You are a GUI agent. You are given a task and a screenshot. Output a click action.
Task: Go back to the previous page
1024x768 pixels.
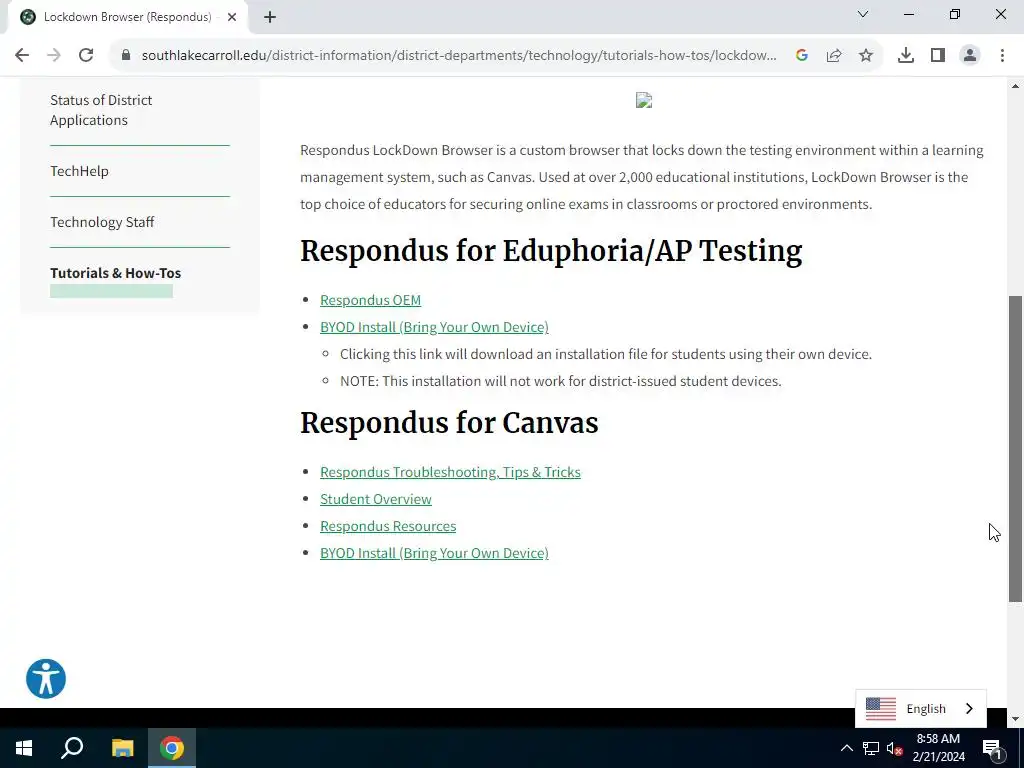coord(22,56)
